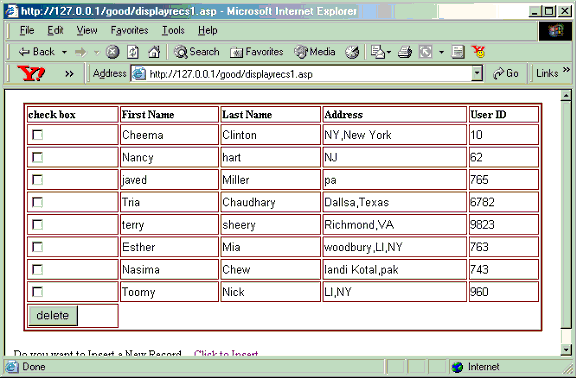Click the Discuss icon in toolbar
Screen dimensions: 579x380
458,52
